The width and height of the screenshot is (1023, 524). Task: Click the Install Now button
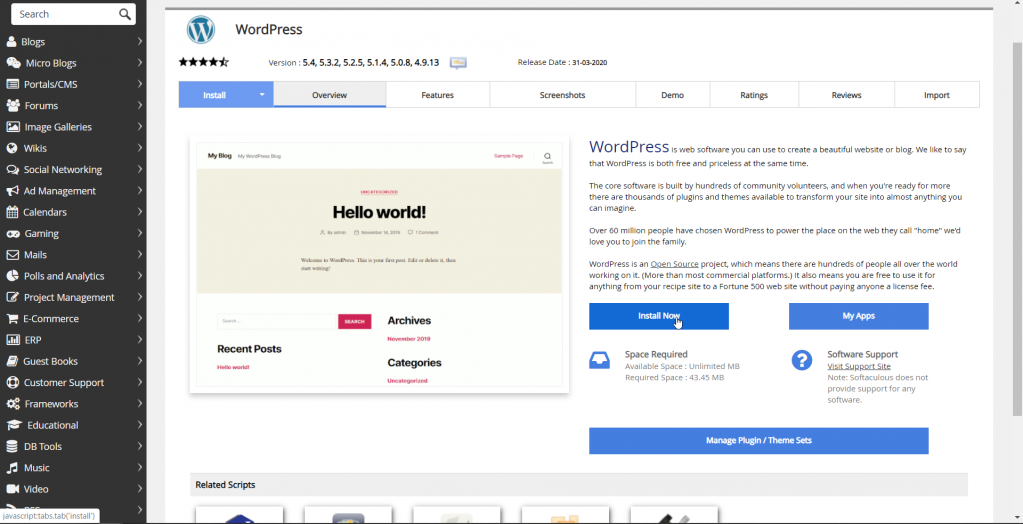pyautogui.click(x=659, y=316)
